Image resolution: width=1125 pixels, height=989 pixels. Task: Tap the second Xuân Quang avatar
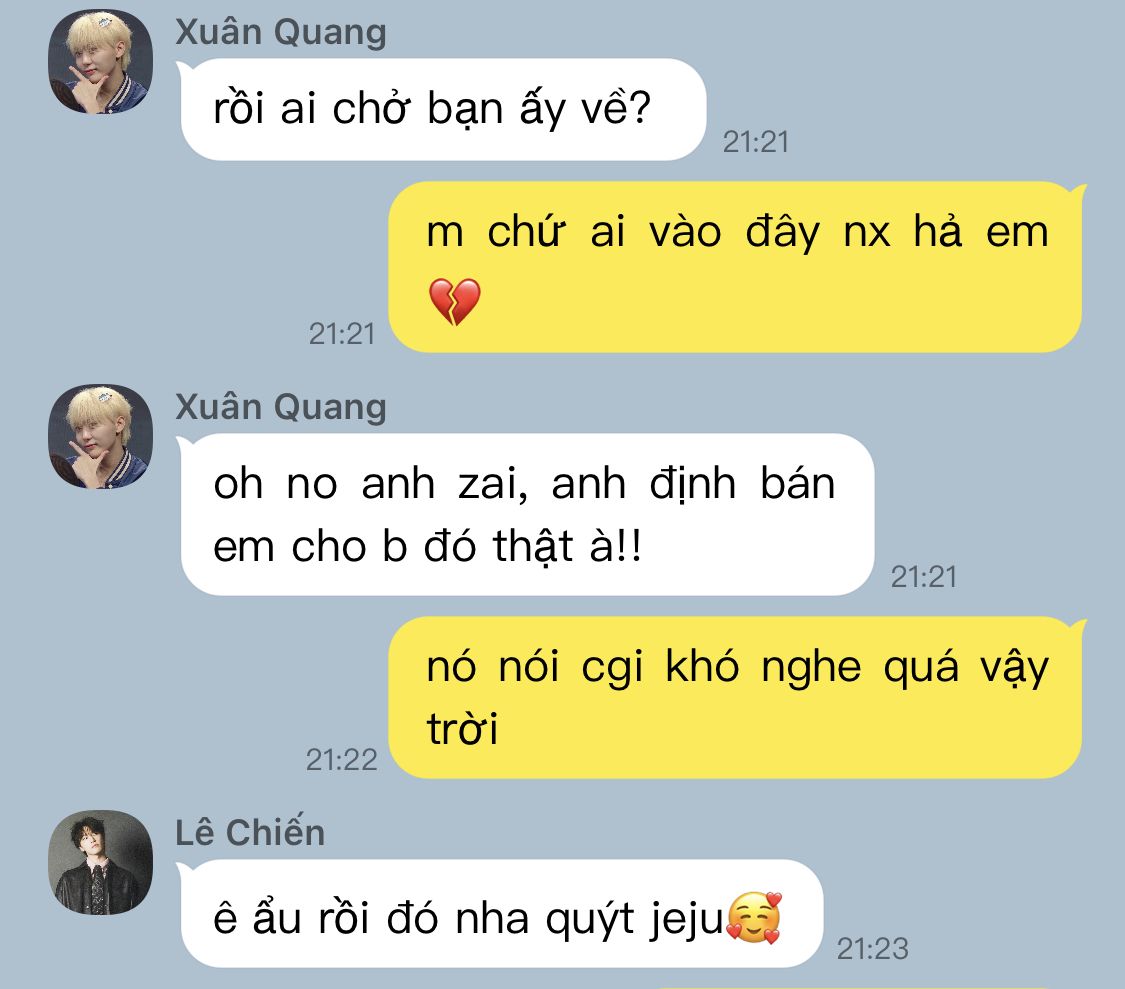(x=100, y=436)
